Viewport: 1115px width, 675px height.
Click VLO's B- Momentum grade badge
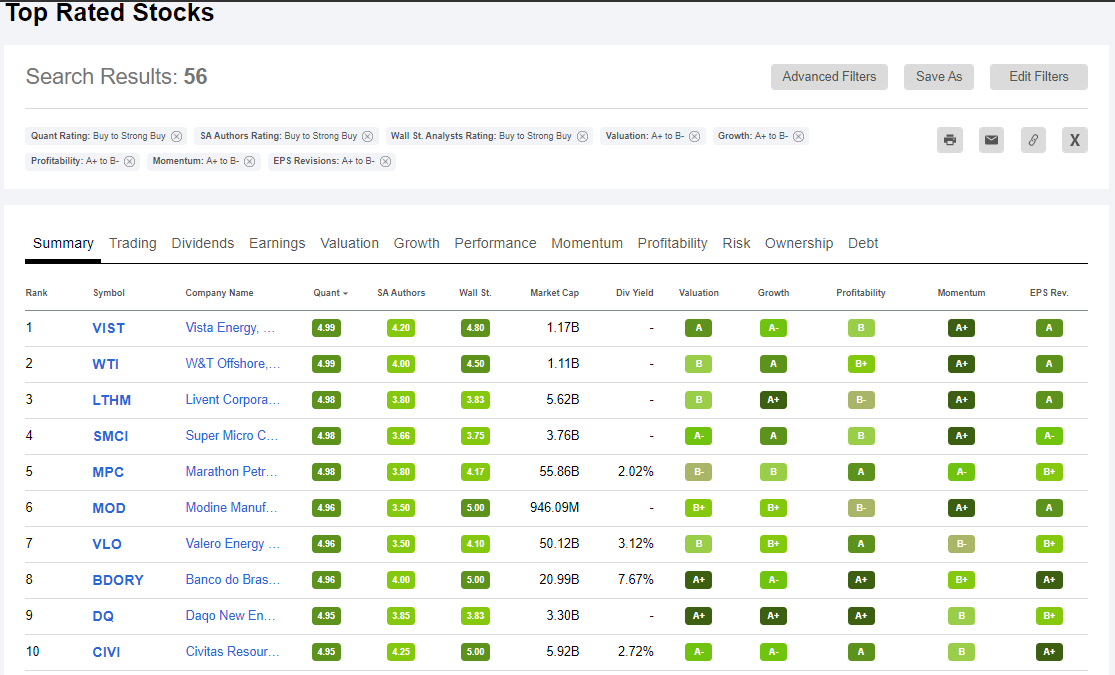point(961,543)
